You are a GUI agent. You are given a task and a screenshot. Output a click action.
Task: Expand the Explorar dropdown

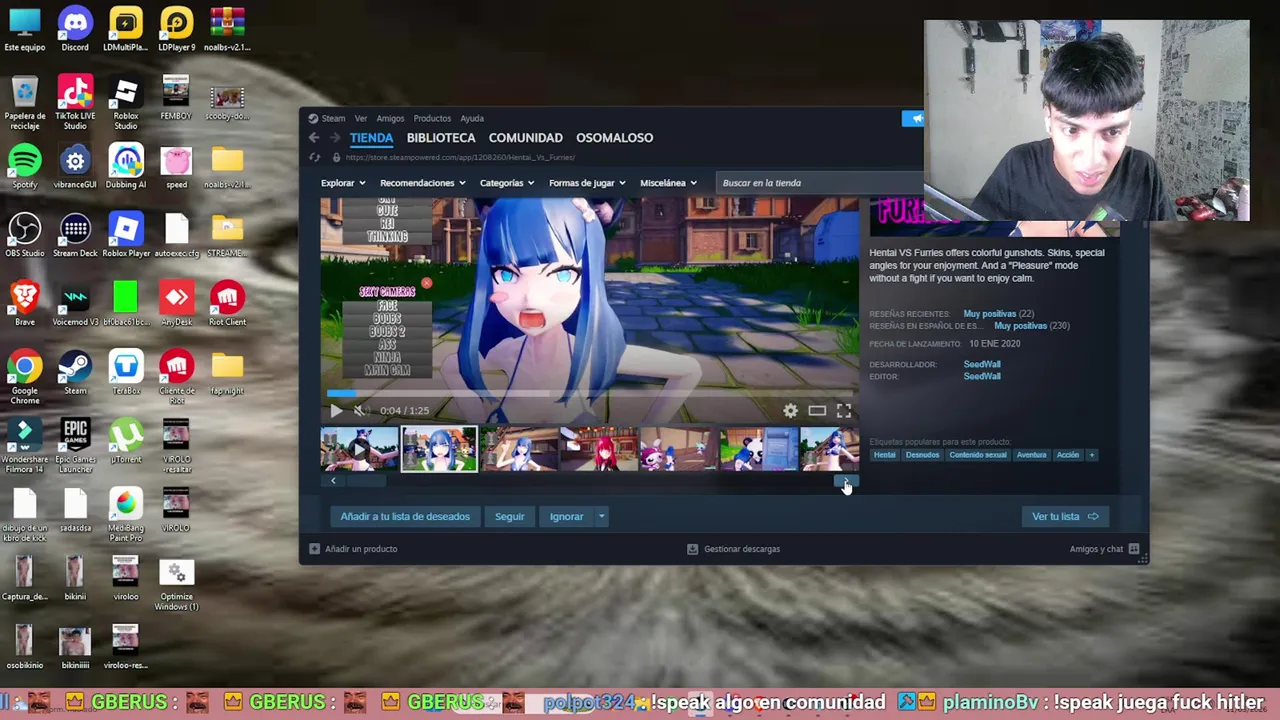point(343,183)
